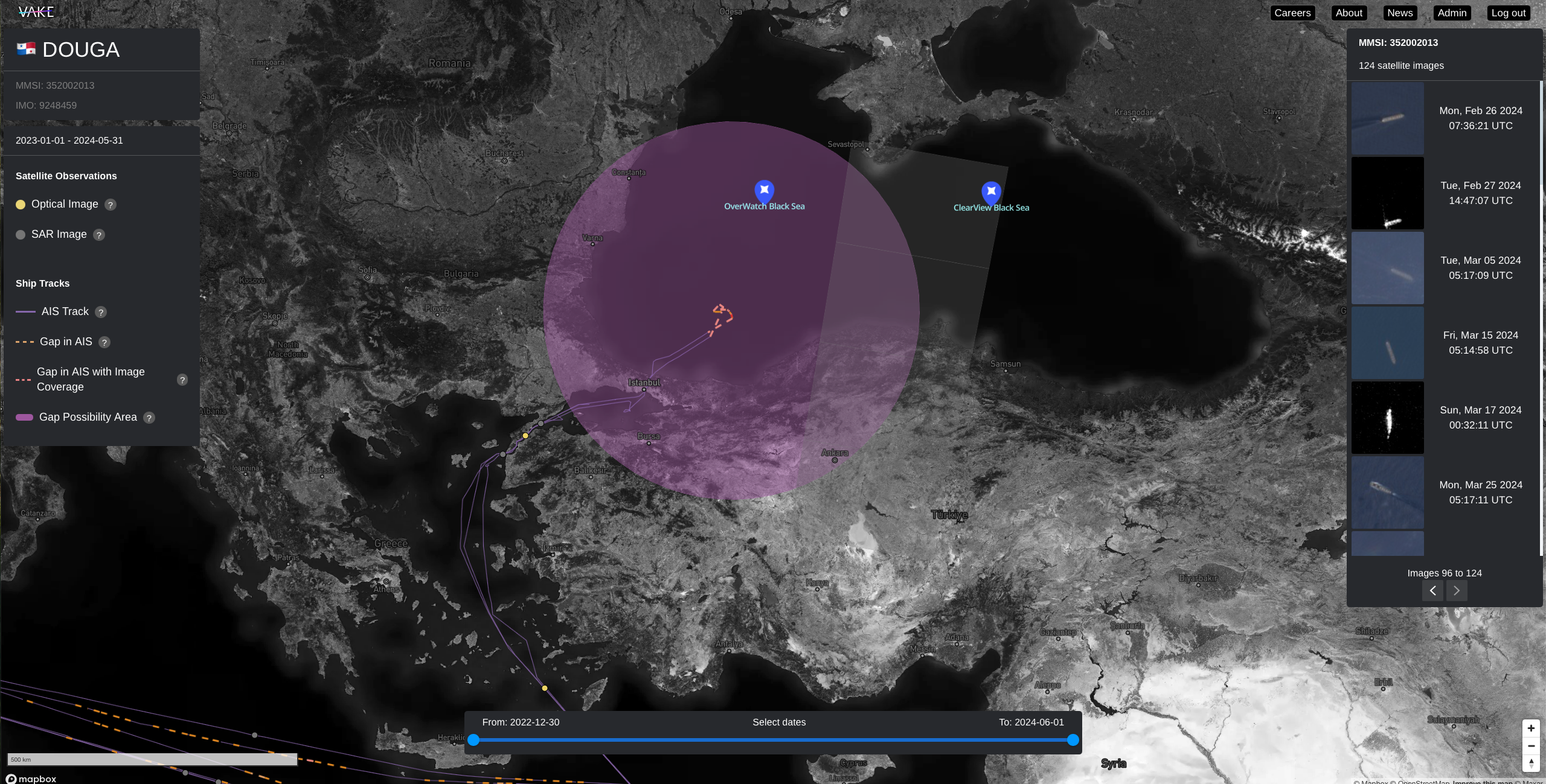Go to next page of satellite images
Screen dimensions: 1546x784
pos(1456,591)
